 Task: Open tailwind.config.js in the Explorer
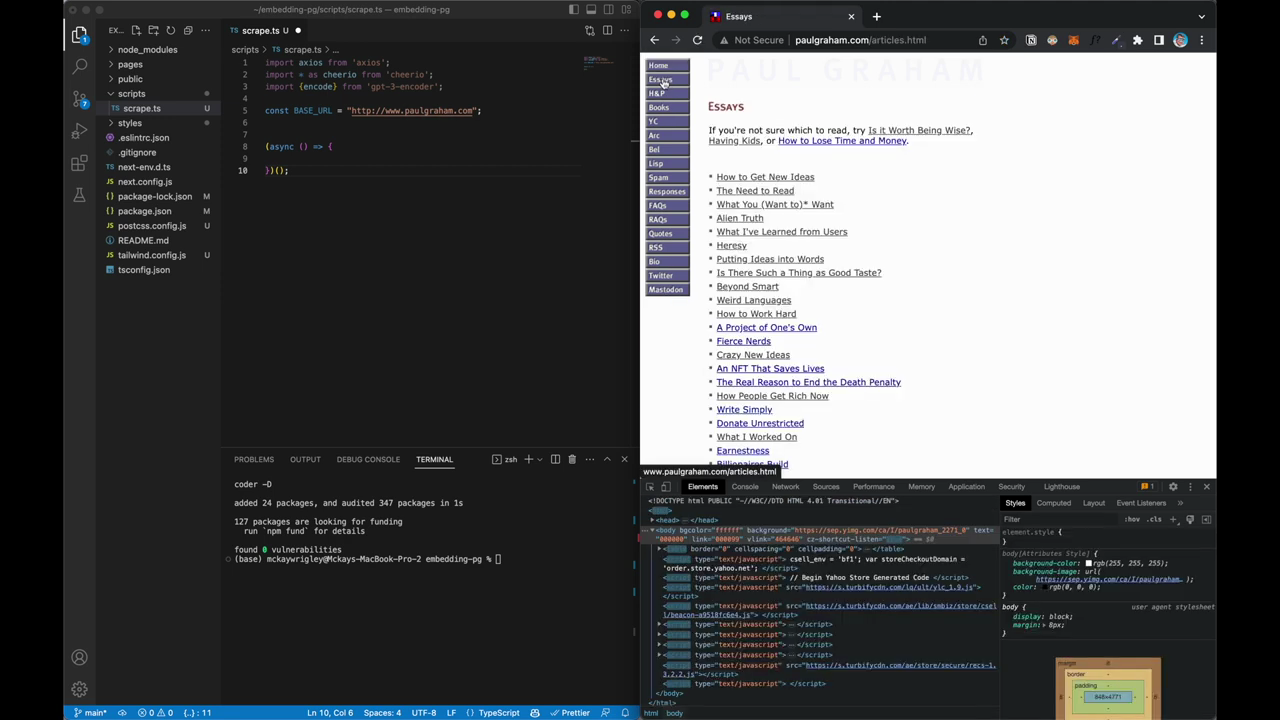(x=151, y=255)
